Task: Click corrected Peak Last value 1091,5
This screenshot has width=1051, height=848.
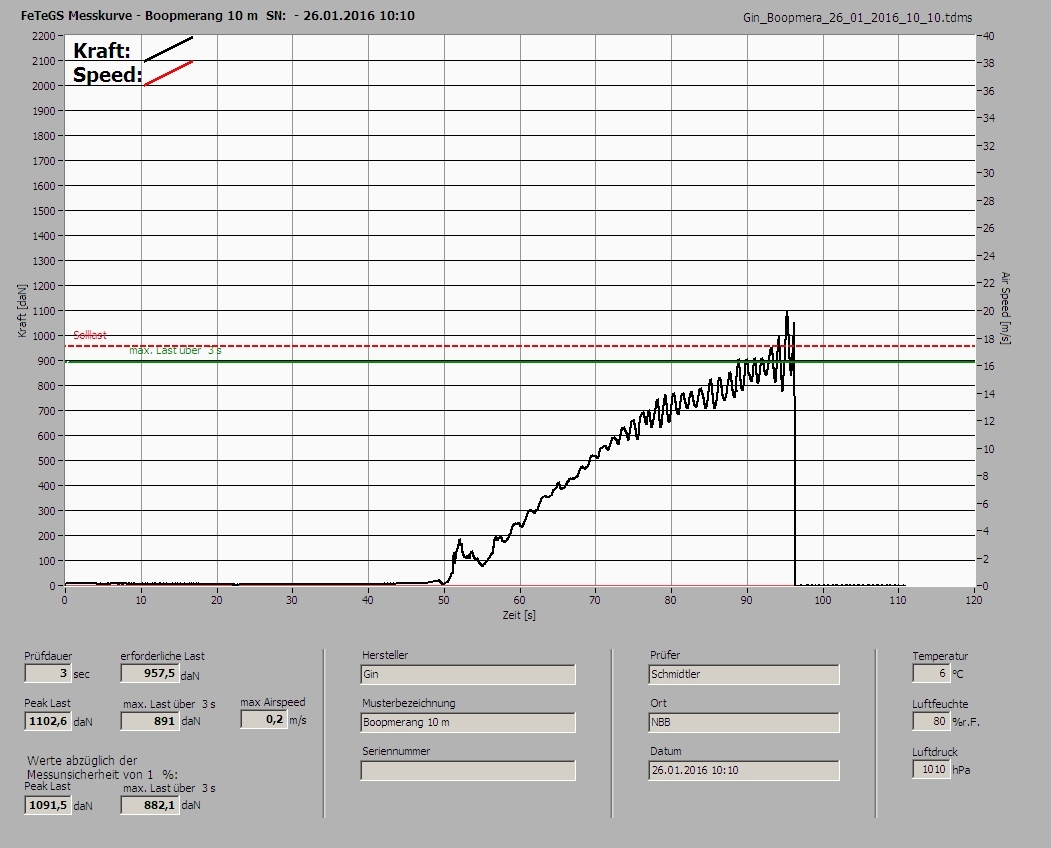Action: pos(48,805)
